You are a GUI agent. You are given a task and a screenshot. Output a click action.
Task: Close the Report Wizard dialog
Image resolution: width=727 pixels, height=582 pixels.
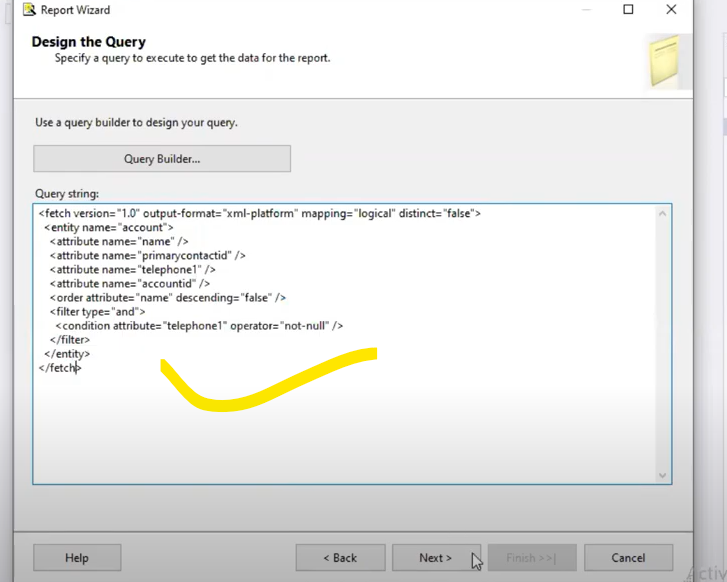[x=671, y=9]
